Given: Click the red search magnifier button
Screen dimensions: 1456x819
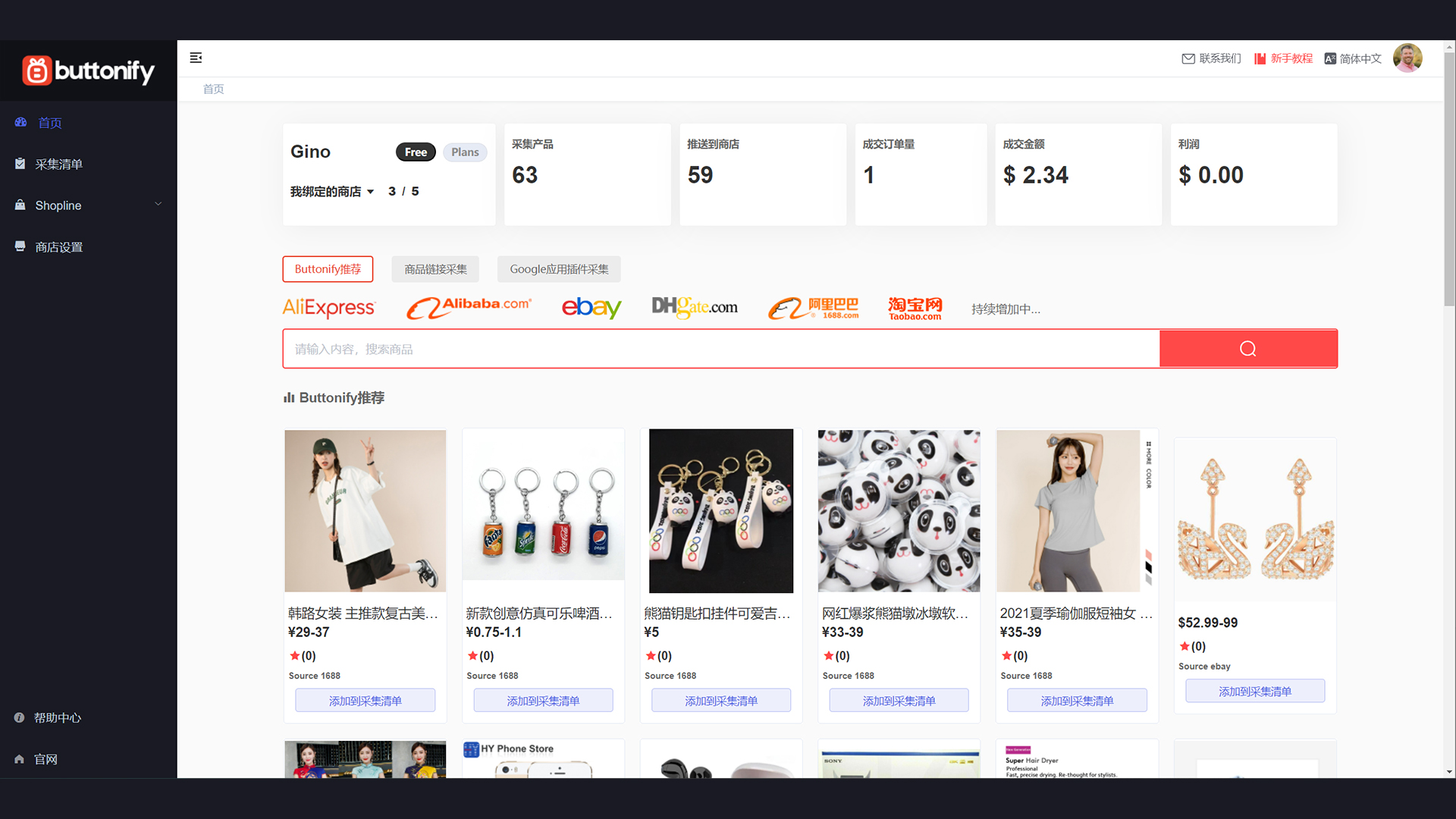Looking at the screenshot, I should point(1247,349).
